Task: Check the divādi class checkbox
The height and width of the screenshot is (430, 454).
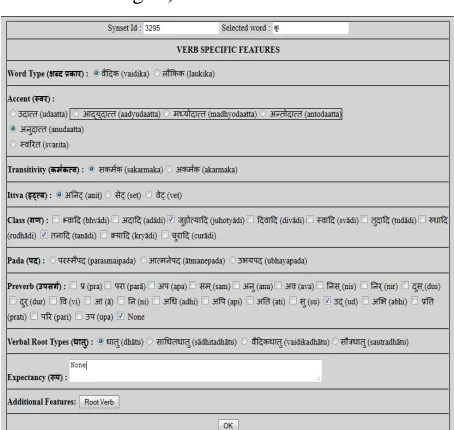Action: click(x=250, y=219)
